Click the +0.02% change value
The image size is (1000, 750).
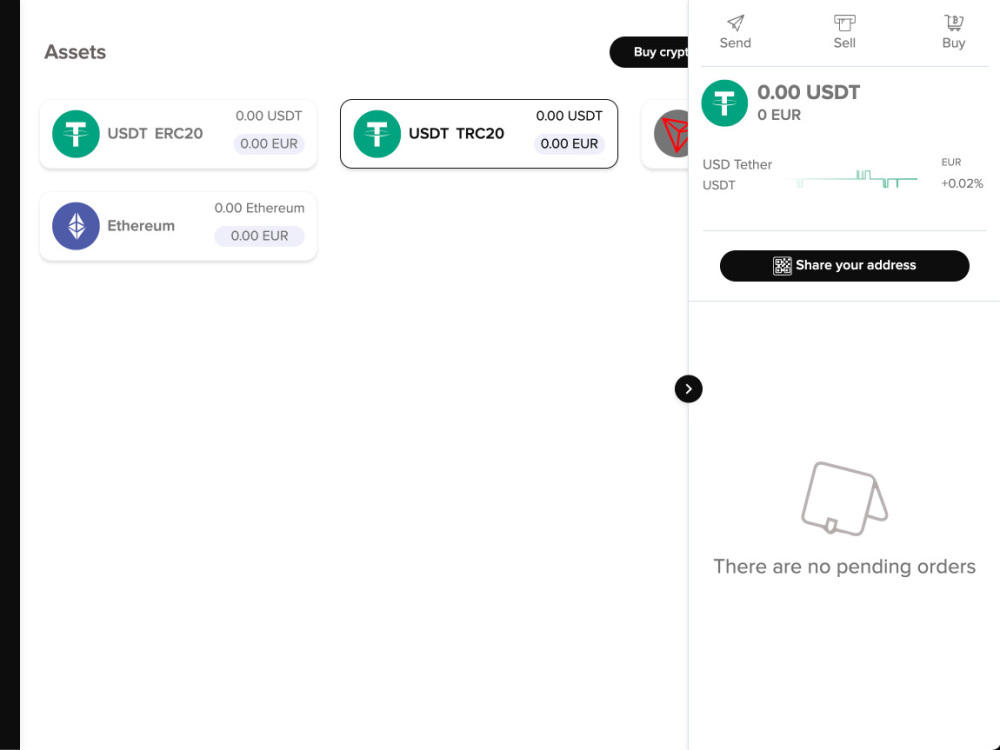pos(962,184)
